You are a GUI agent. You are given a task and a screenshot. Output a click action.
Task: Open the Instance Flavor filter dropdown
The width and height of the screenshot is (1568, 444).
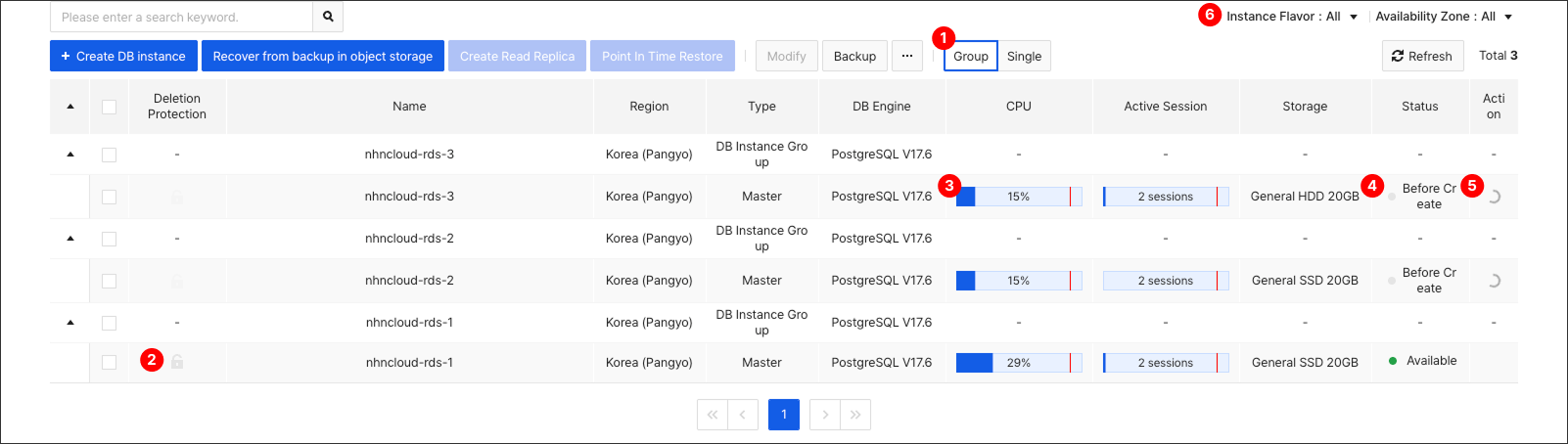click(x=1292, y=17)
